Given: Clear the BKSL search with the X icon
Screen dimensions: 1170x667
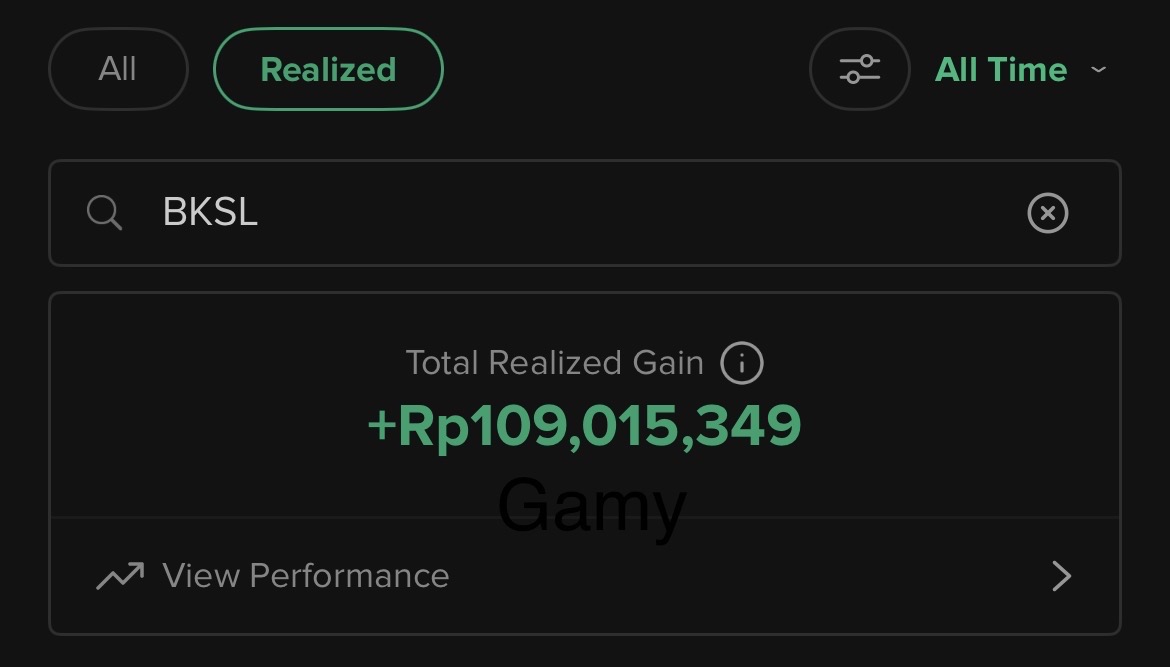Looking at the screenshot, I should [x=1047, y=213].
